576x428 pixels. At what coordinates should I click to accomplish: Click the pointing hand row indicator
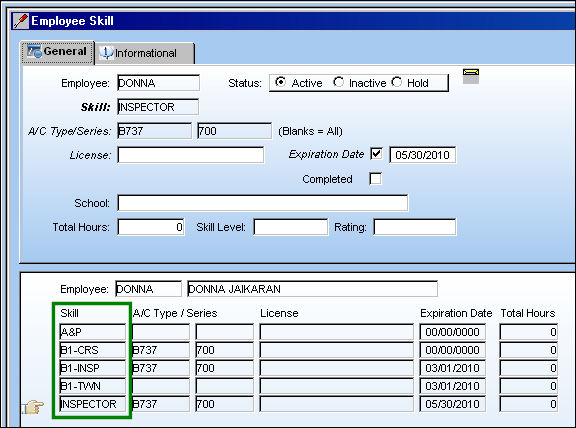click(33, 406)
